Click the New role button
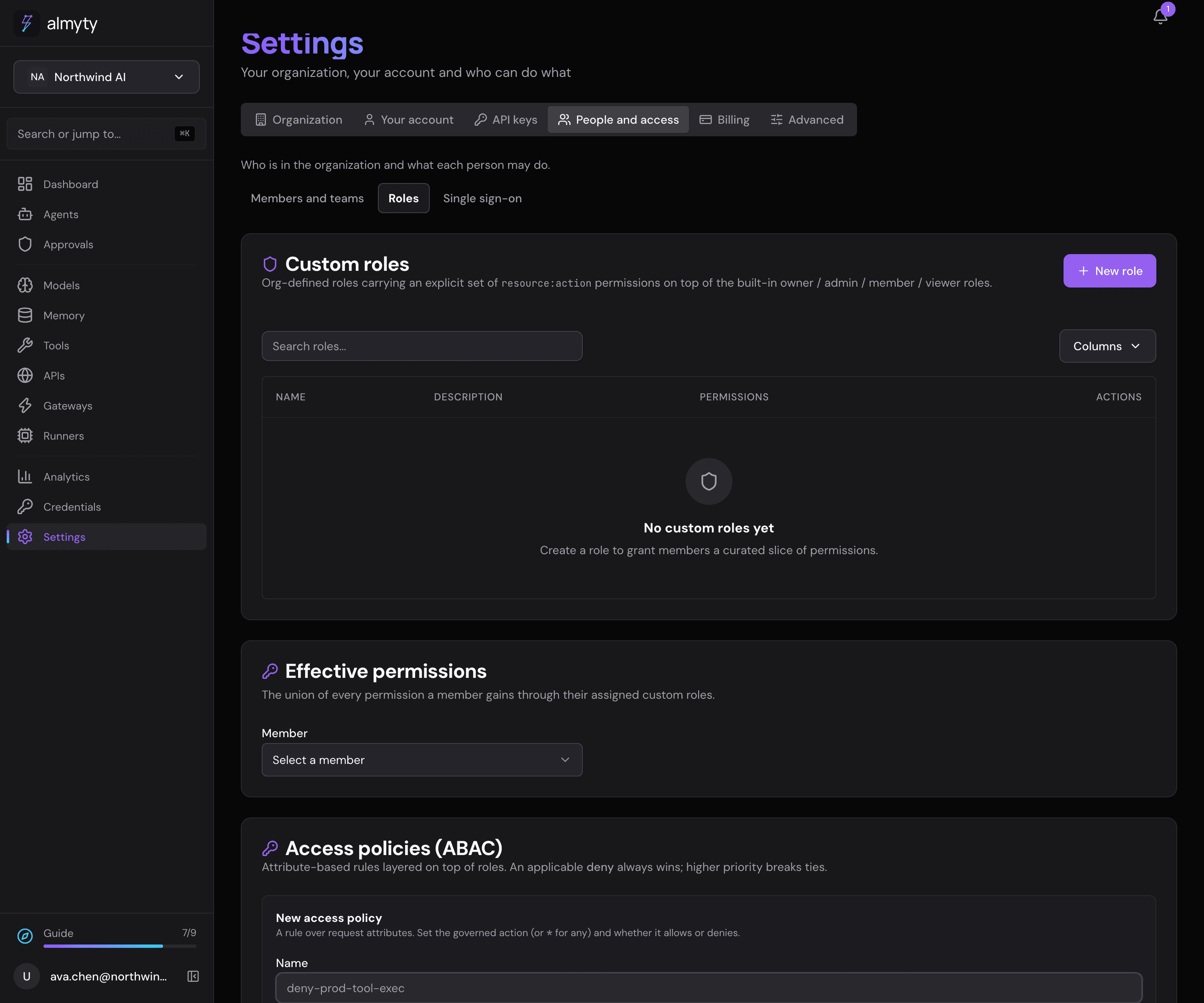The width and height of the screenshot is (1204, 1003). 1110,271
